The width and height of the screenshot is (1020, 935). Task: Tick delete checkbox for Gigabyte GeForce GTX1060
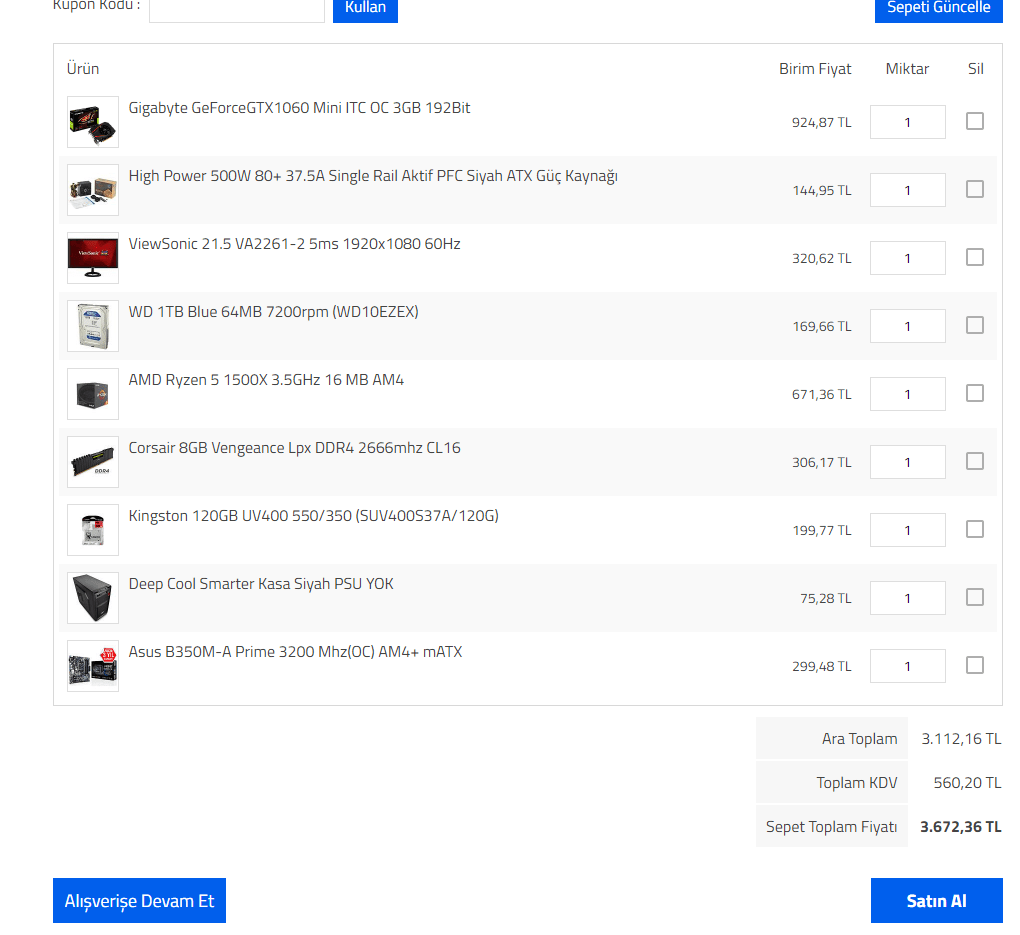click(x=974, y=121)
